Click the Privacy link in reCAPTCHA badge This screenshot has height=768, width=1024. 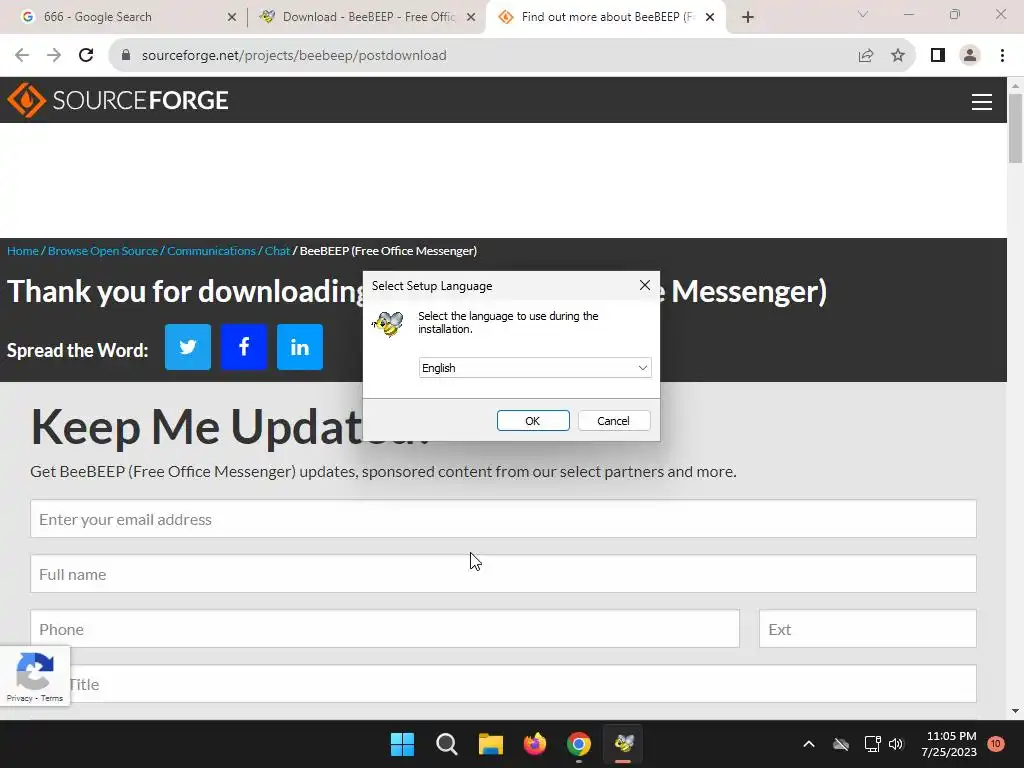tap(20, 698)
